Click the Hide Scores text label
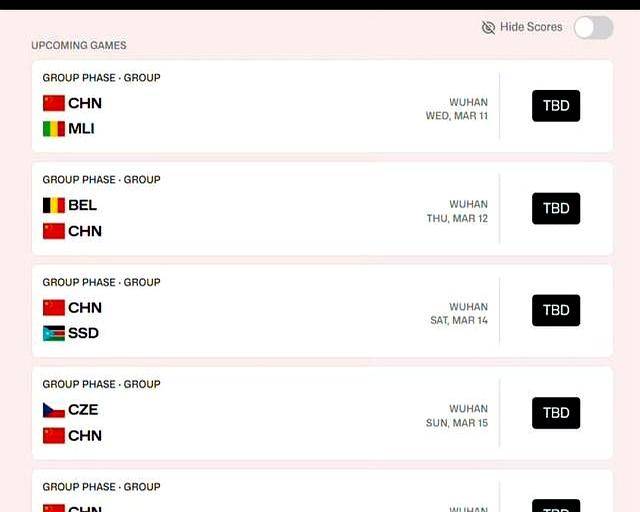The height and width of the screenshot is (512, 640). point(531,27)
